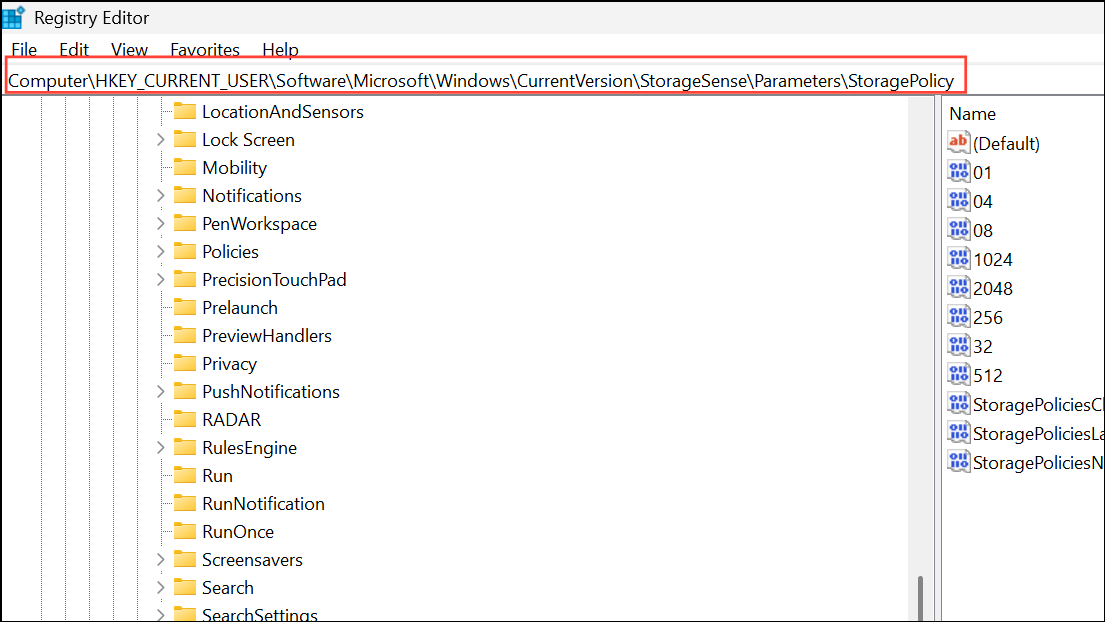Click the RunNotification folder icon
Viewport: 1105px width, 622px height.
click(x=185, y=504)
